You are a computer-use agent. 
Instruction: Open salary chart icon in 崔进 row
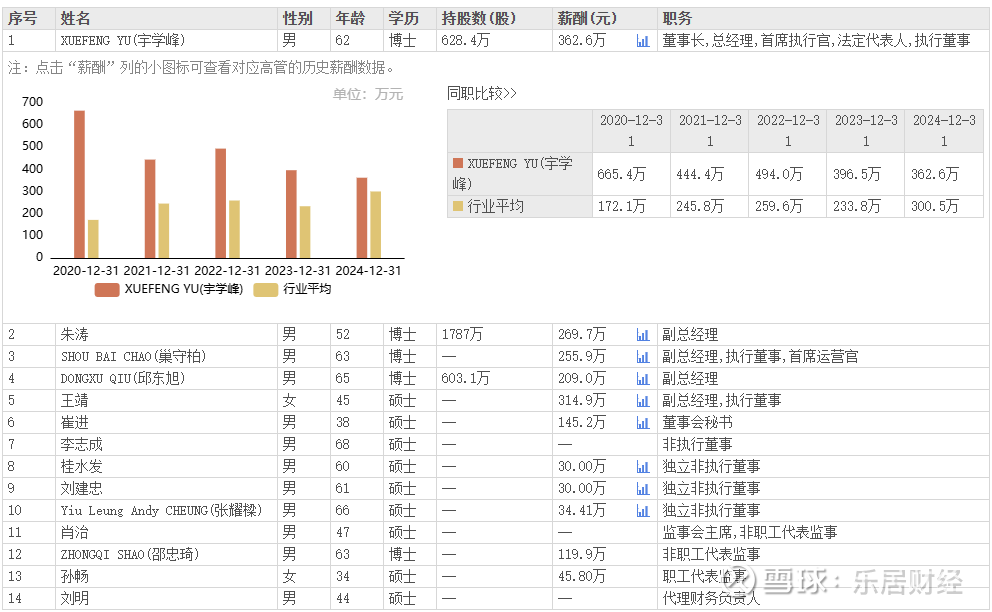click(643, 423)
